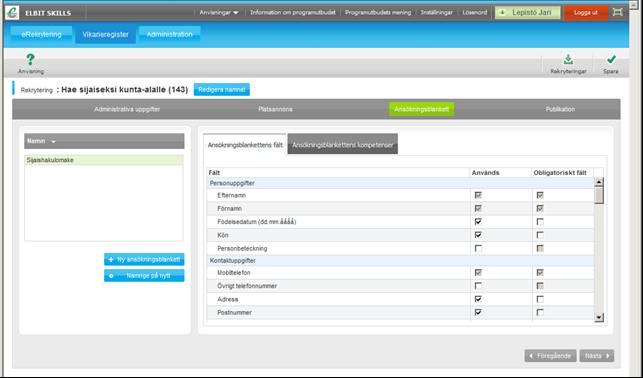Click the plus icon on Ny ansökningsblankett
This screenshot has height=378, width=643.
[111, 260]
